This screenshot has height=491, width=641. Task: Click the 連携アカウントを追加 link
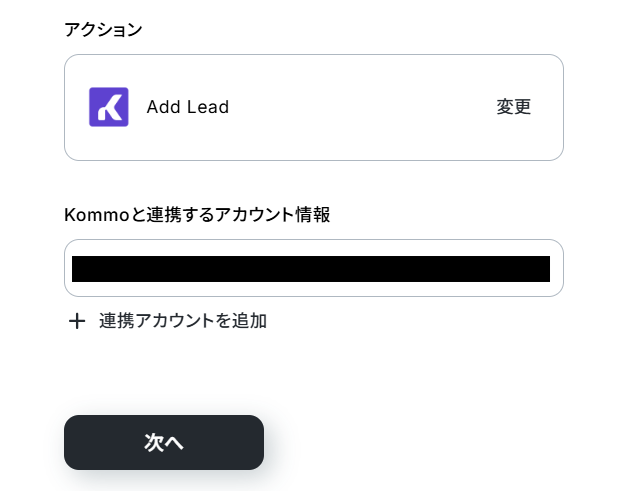[182, 321]
